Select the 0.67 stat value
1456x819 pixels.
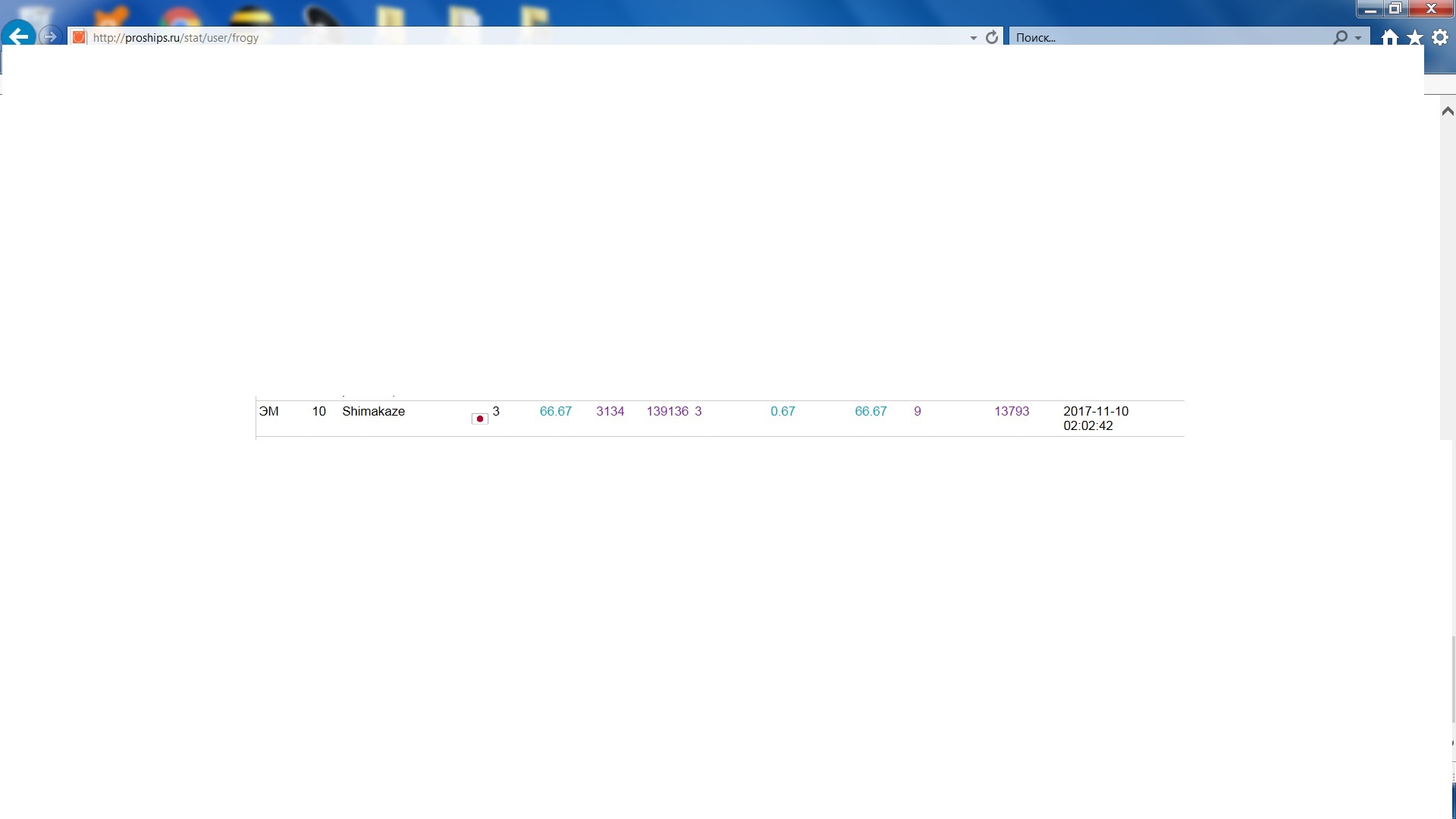(x=783, y=412)
